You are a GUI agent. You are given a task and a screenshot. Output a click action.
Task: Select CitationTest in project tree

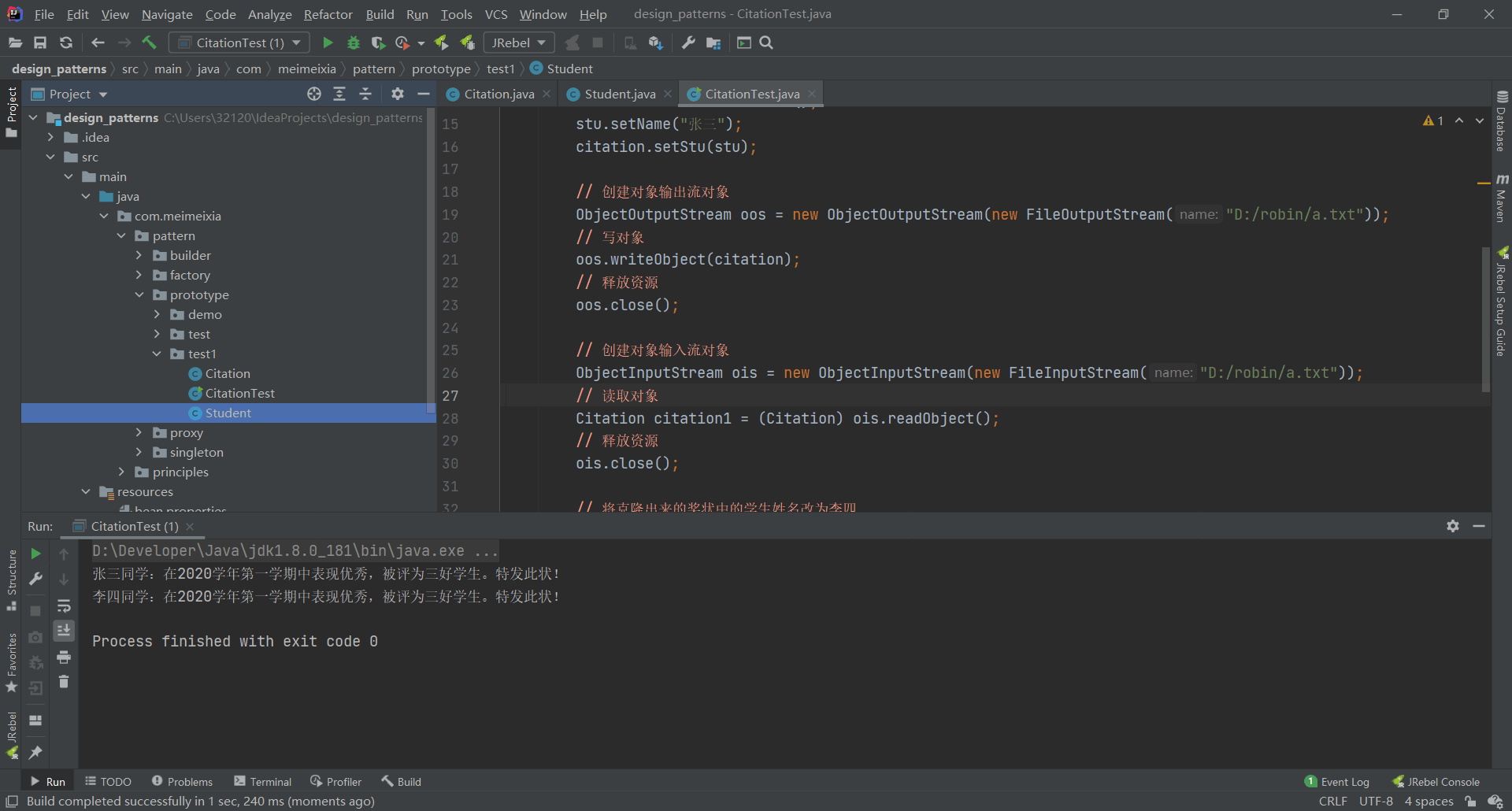pos(239,393)
